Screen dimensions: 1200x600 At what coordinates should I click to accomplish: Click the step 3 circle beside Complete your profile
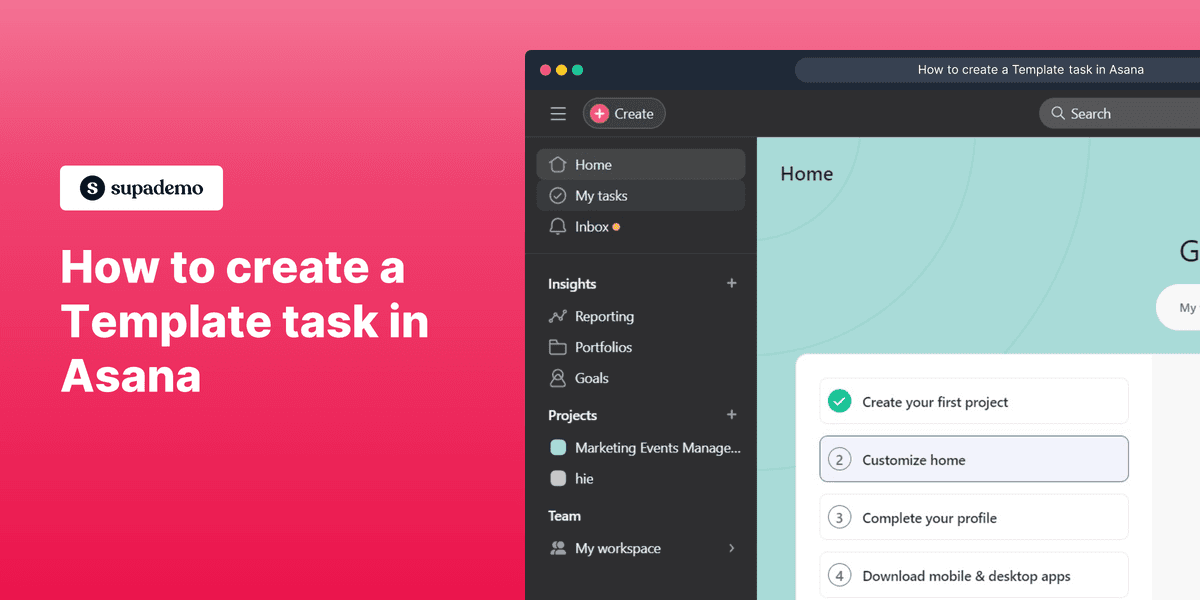point(839,517)
